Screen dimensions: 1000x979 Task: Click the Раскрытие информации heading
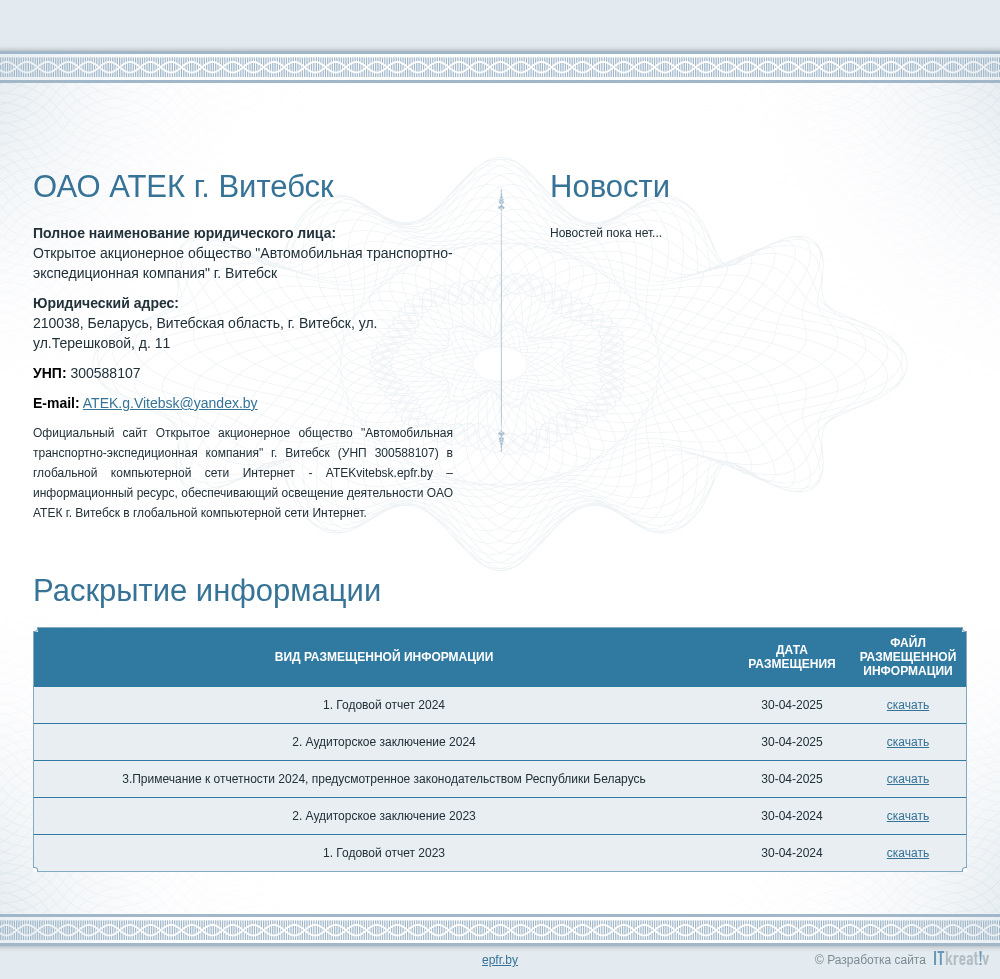[x=207, y=591]
